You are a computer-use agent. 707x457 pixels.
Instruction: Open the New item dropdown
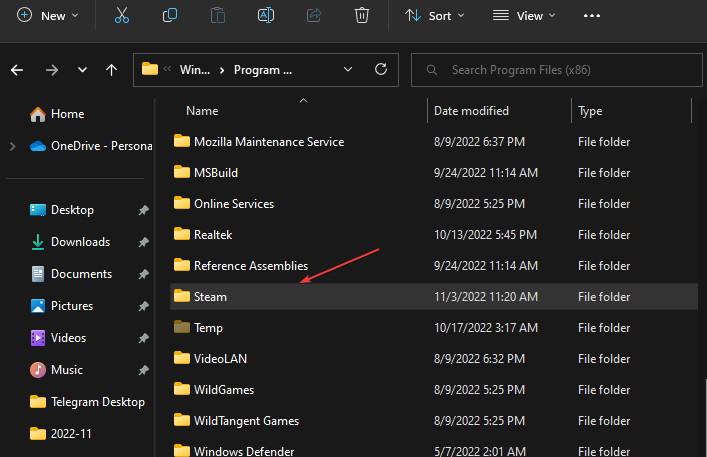(x=48, y=16)
